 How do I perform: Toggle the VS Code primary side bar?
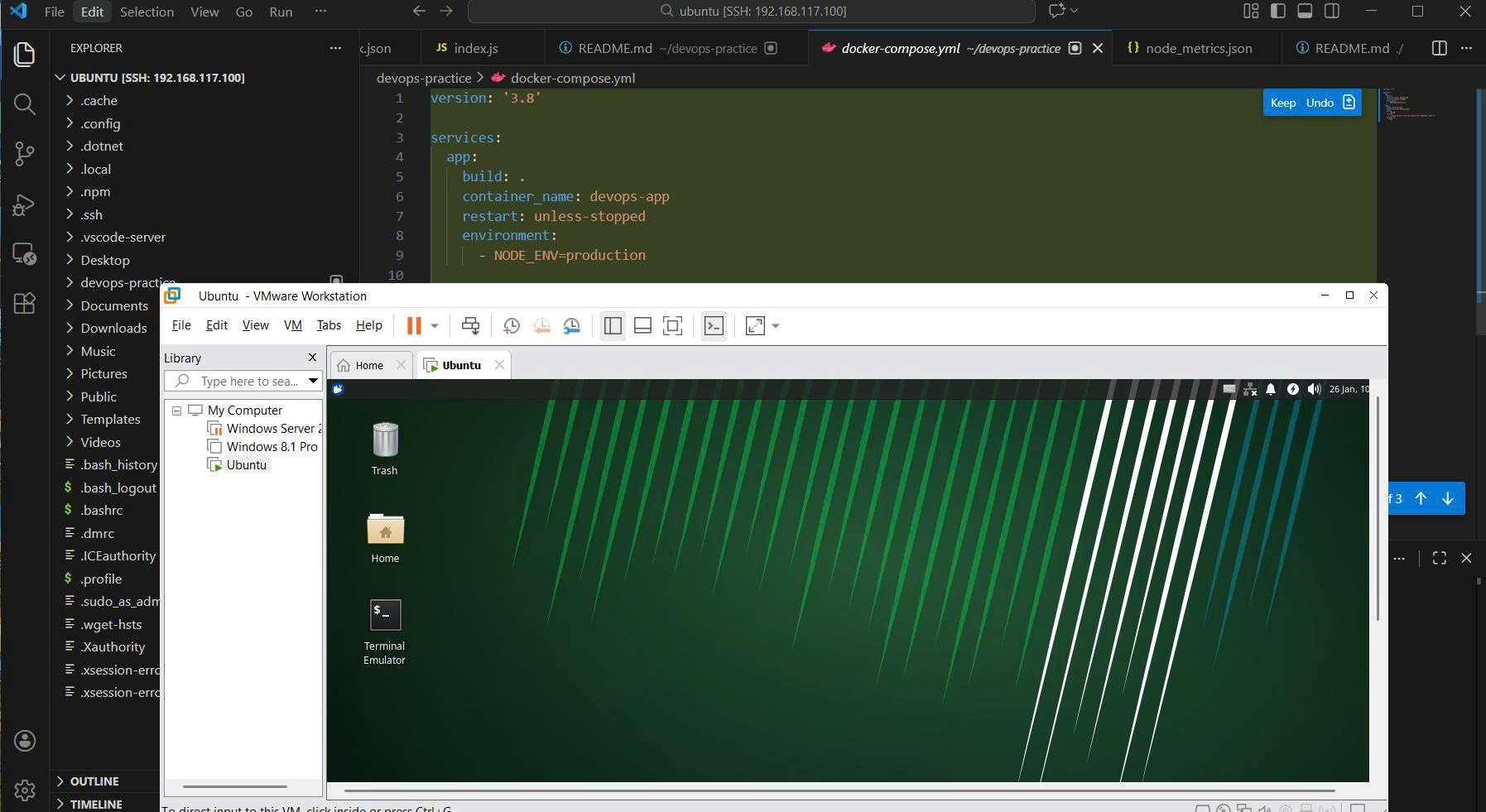click(1278, 12)
